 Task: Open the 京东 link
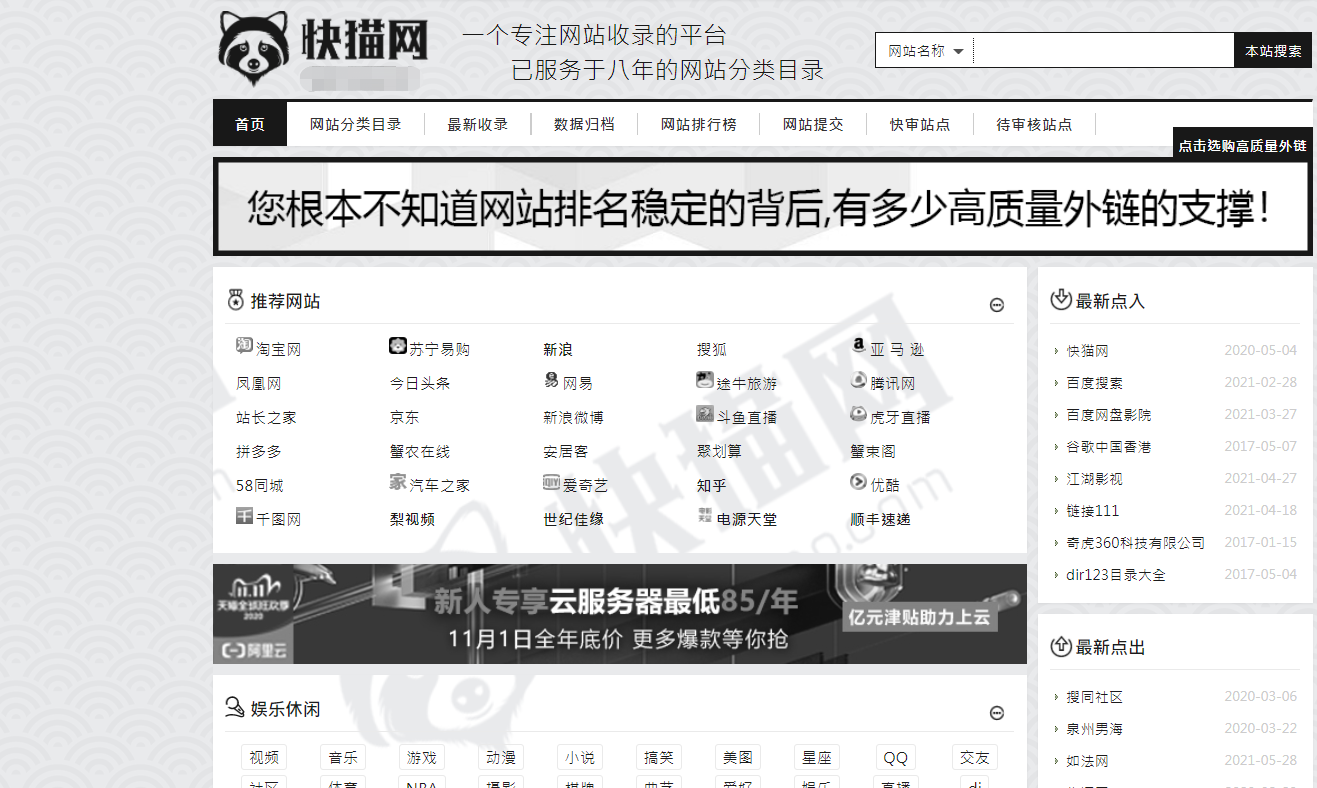pyautogui.click(x=405, y=418)
